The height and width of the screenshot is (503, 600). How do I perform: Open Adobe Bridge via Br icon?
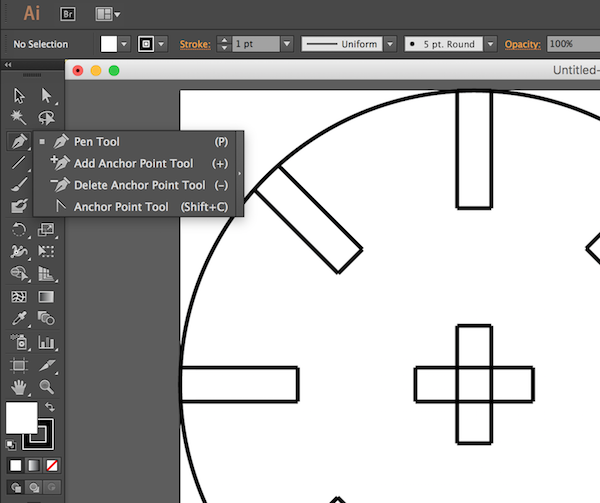pyautogui.click(x=68, y=15)
